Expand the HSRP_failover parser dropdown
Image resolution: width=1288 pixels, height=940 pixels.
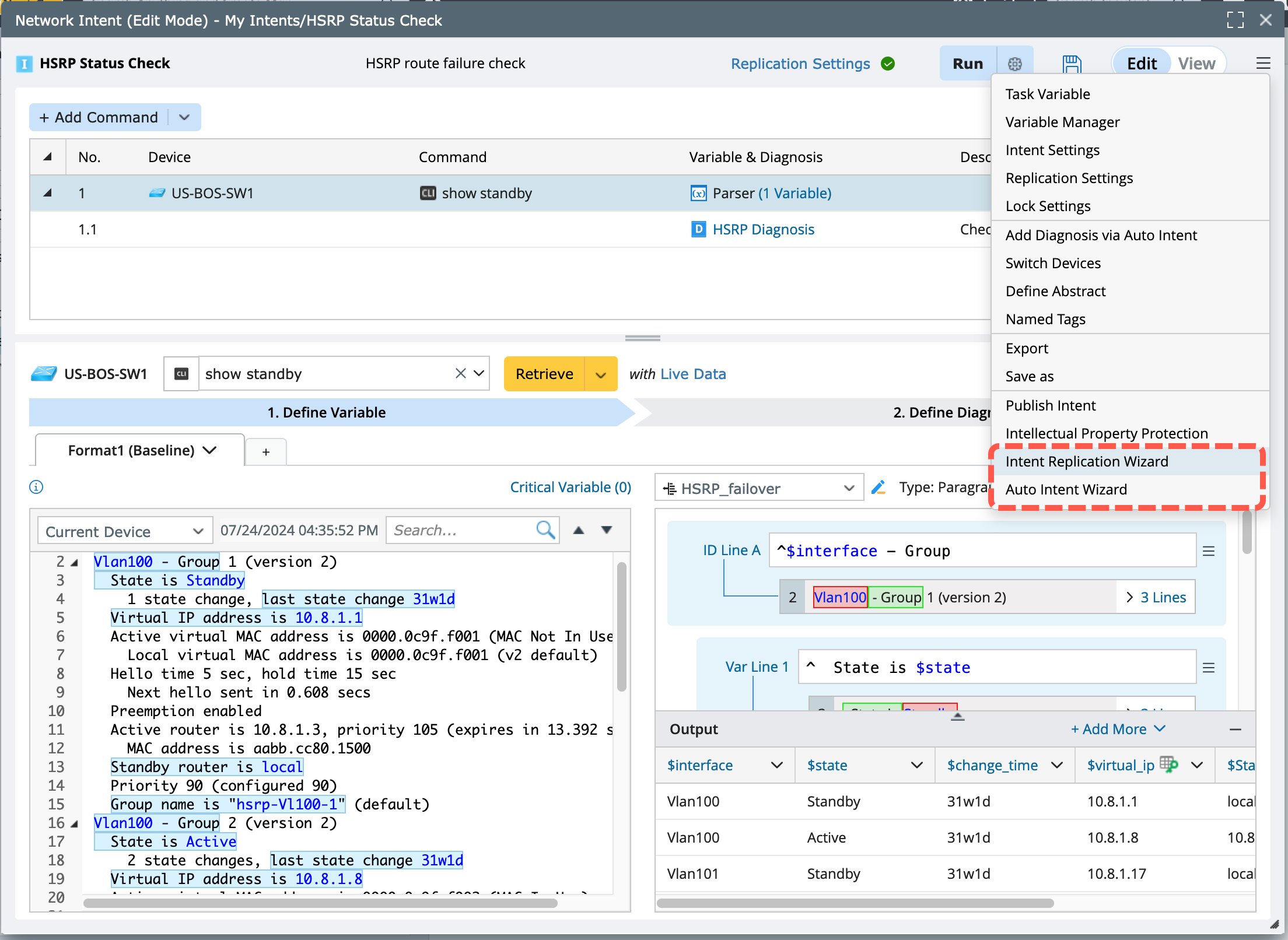pyautogui.click(x=849, y=488)
